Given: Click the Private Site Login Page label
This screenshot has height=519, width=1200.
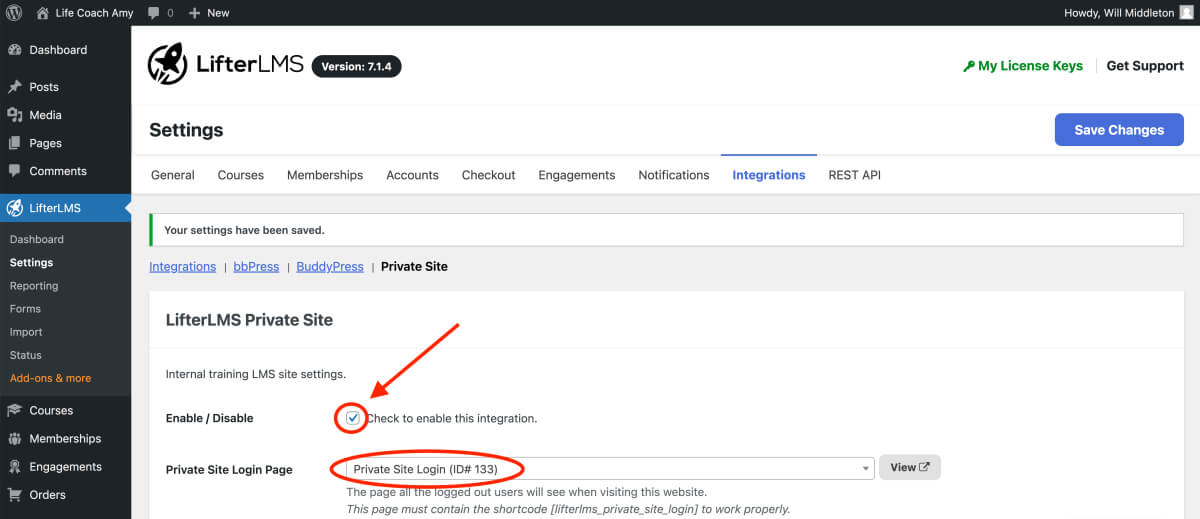Looking at the screenshot, I should 229,469.
